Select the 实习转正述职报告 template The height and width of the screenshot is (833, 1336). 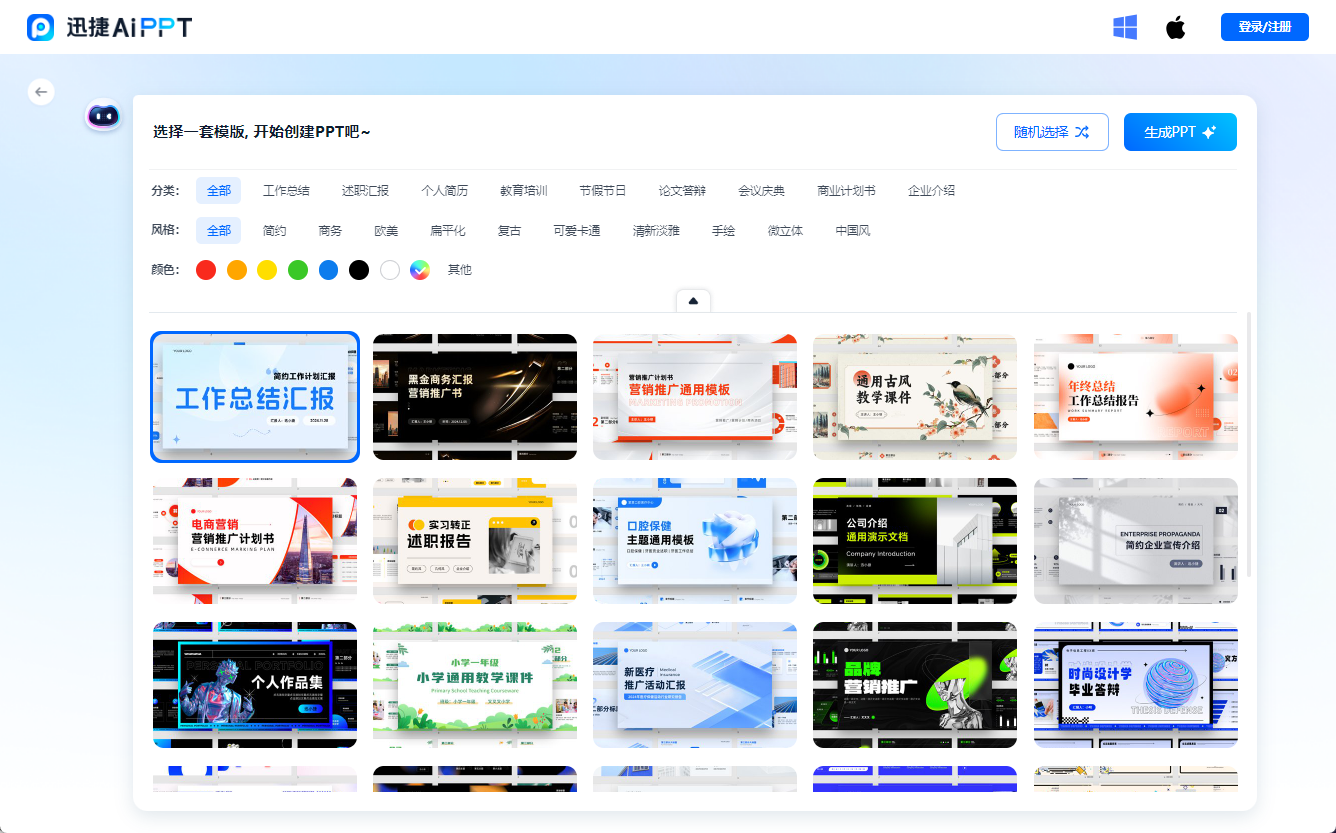[x=475, y=541]
